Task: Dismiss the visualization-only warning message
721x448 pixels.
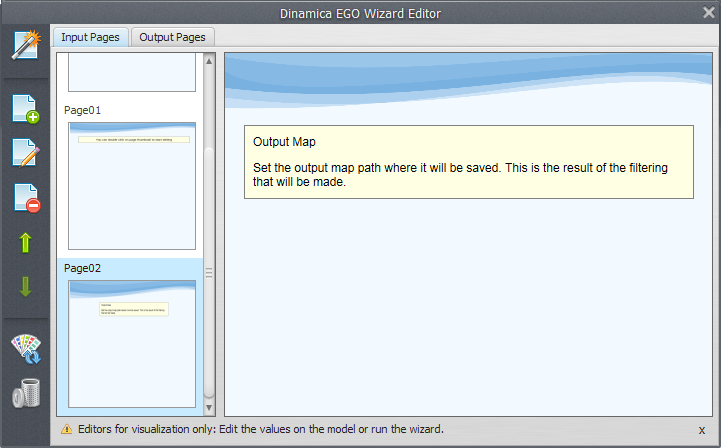Action: pos(702,430)
